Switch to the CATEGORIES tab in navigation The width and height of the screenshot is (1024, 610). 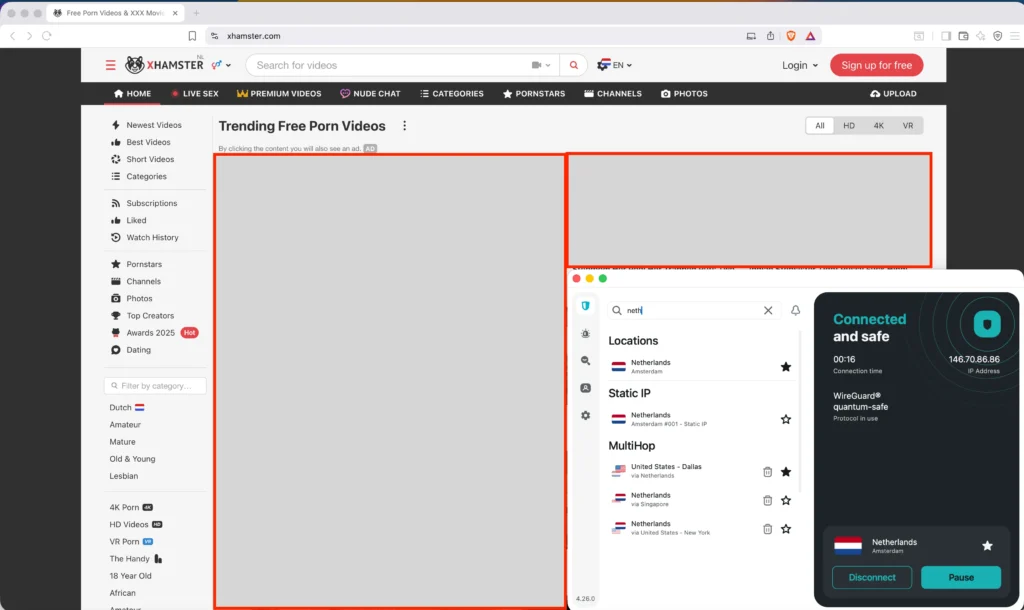452,93
